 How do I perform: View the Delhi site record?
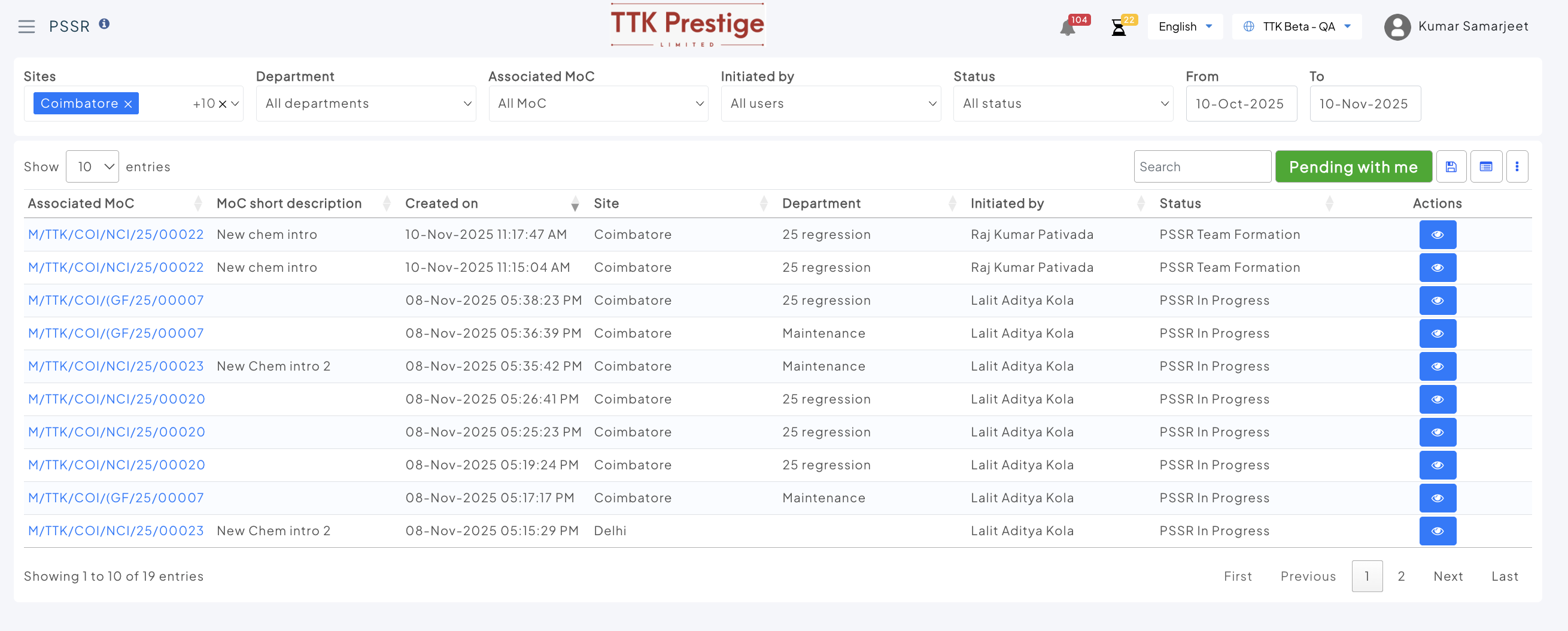click(1437, 531)
